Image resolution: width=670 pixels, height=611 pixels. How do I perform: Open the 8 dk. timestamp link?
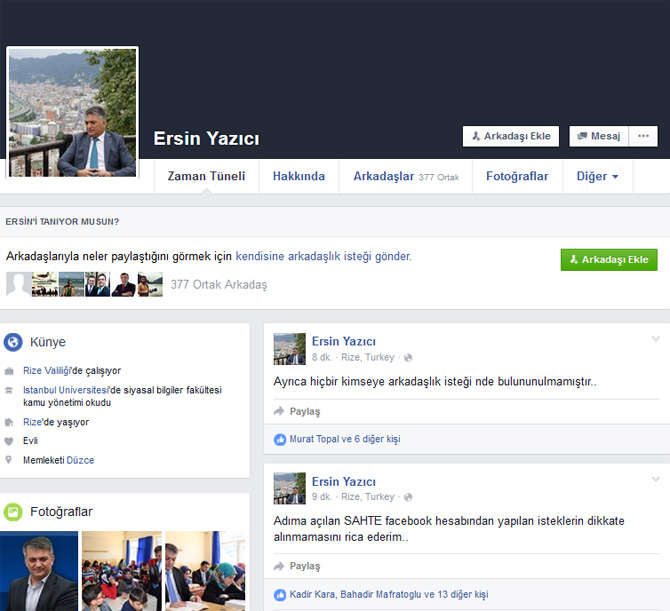click(322, 357)
